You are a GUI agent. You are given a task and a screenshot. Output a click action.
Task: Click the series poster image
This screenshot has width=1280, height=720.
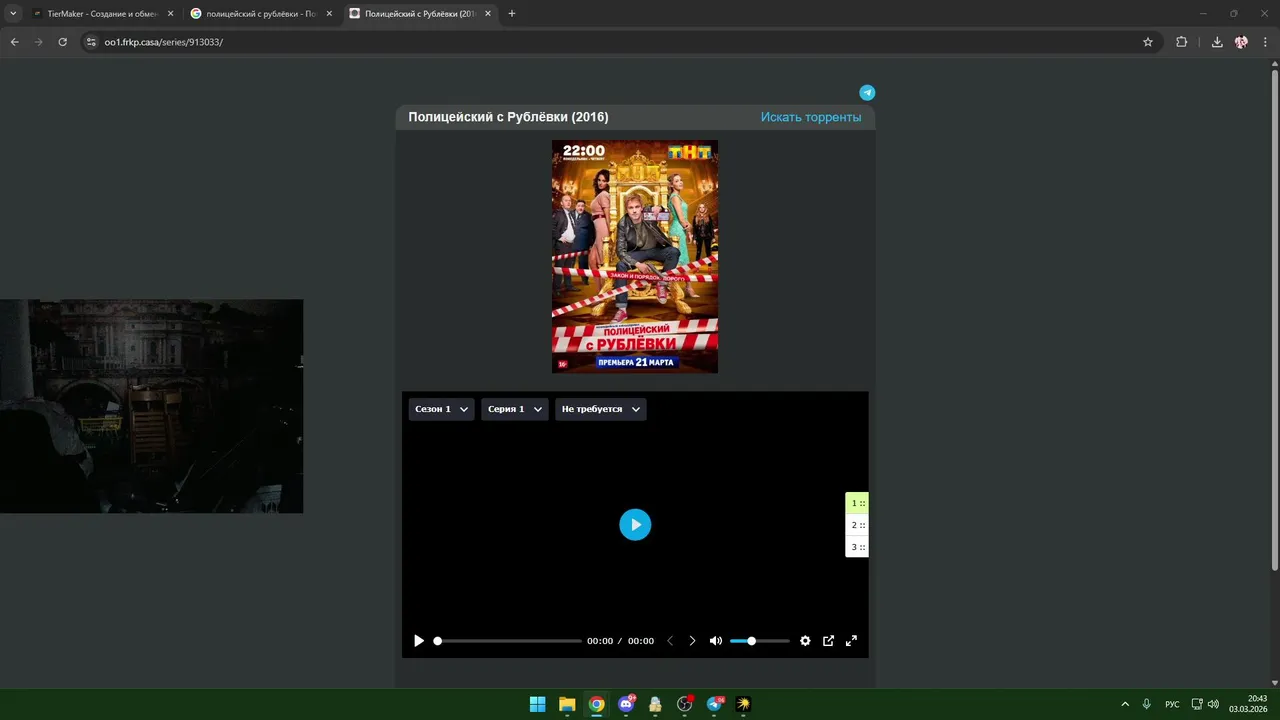click(635, 256)
